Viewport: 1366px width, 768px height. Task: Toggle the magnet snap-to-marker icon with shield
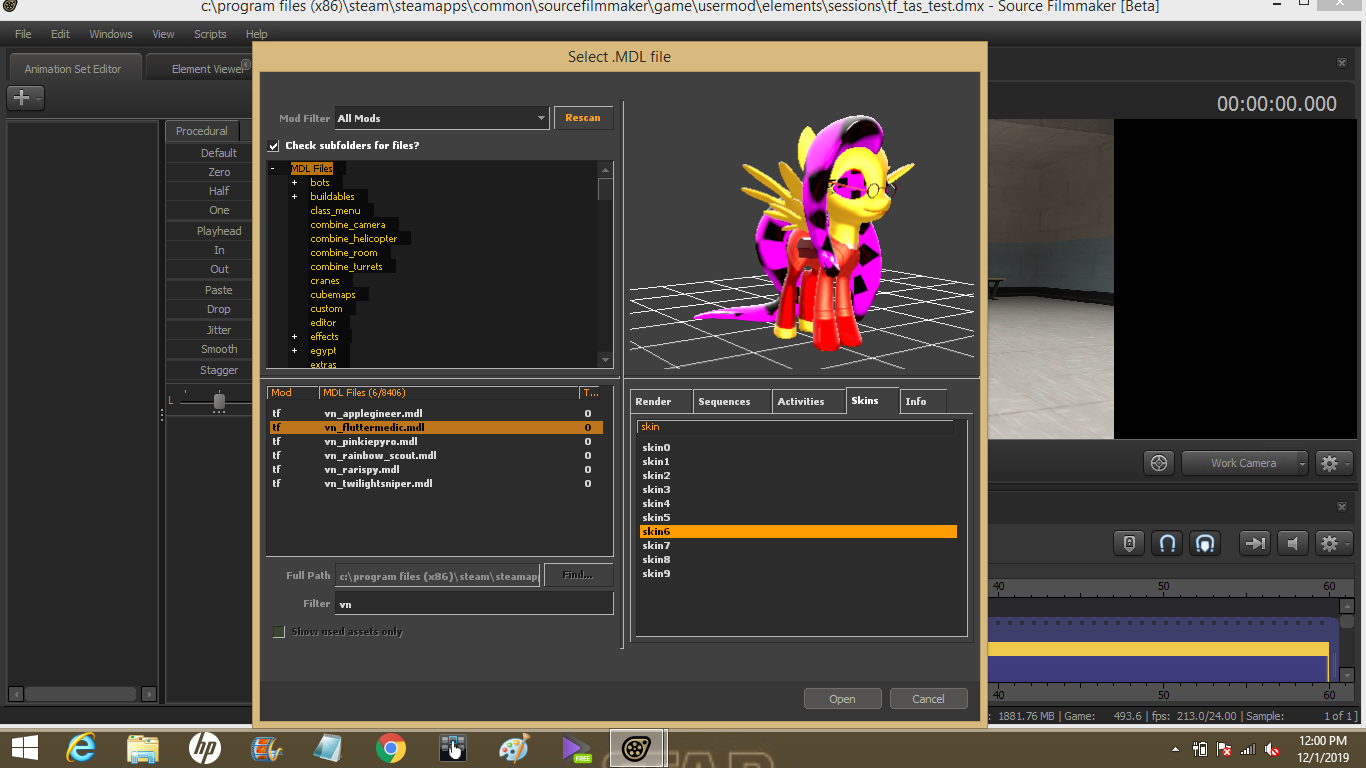(1205, 543)
